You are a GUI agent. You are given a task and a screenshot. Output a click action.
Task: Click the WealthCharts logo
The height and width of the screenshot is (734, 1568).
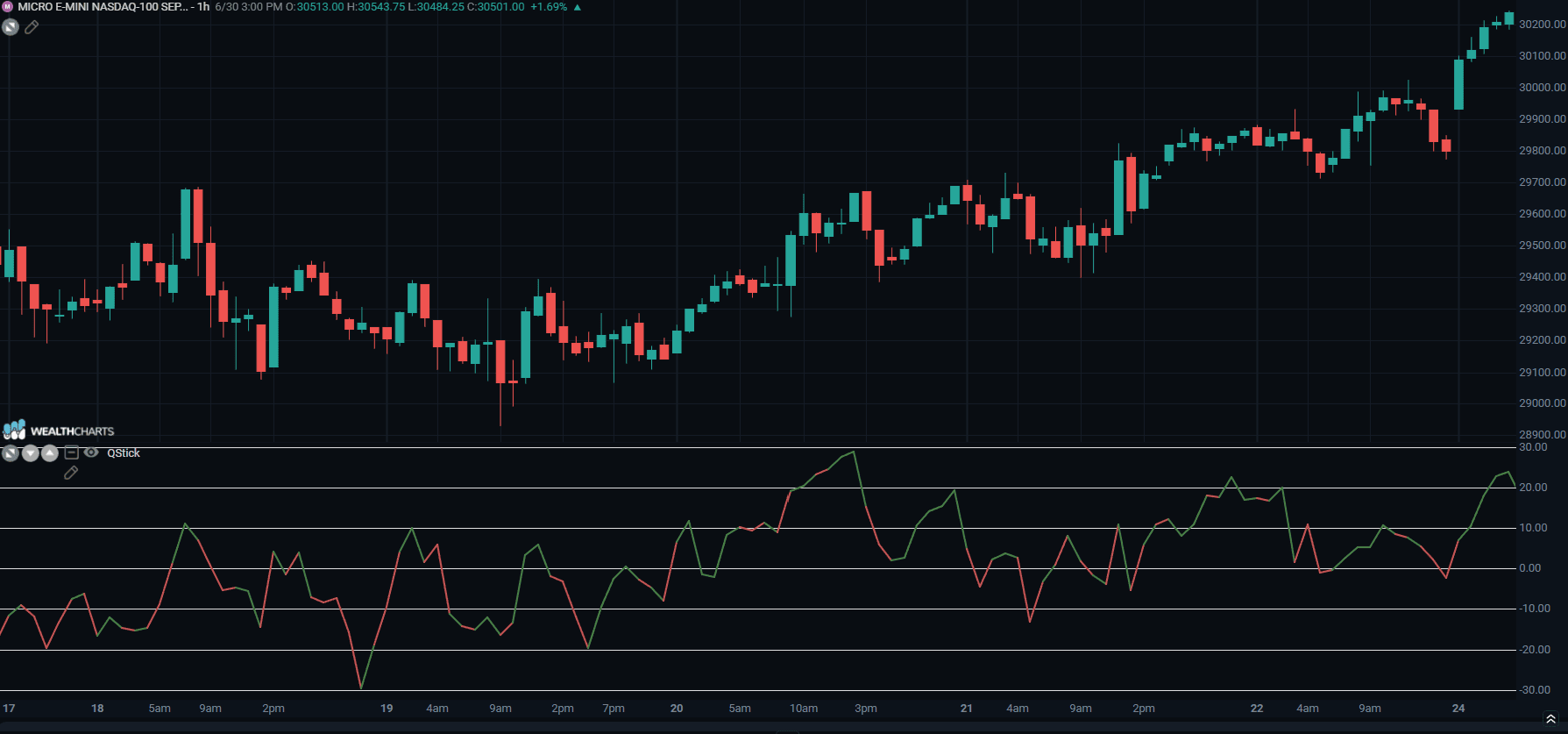[x=59, y=430]
